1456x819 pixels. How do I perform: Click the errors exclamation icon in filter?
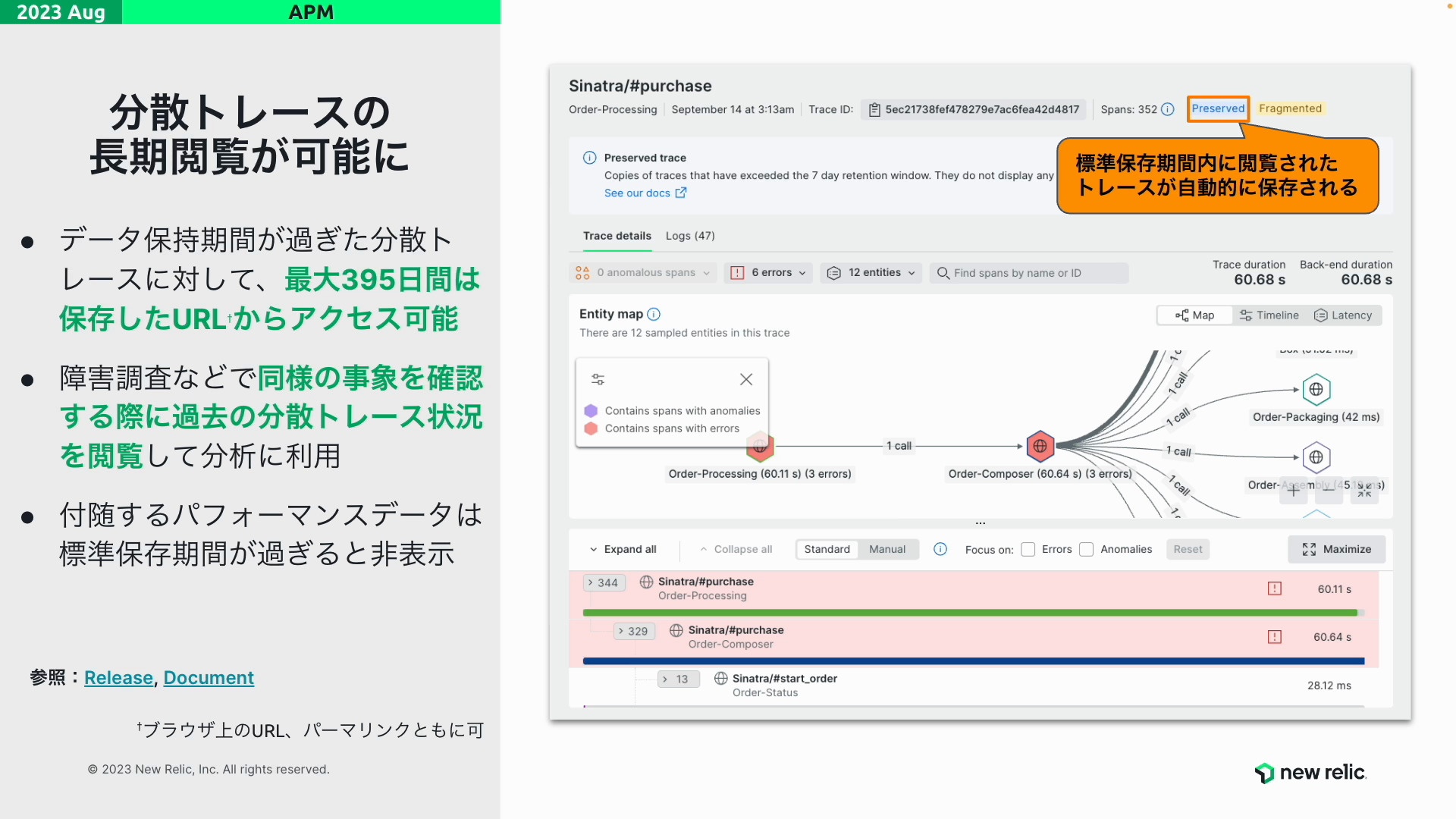[x=737, y=273]
